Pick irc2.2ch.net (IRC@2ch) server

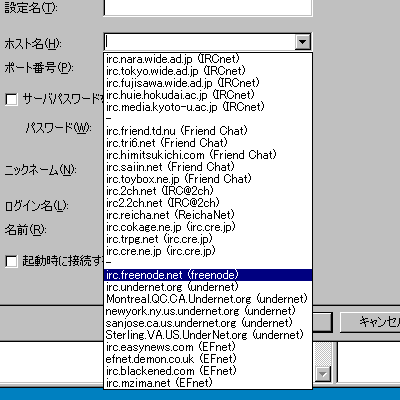point(208,203)
